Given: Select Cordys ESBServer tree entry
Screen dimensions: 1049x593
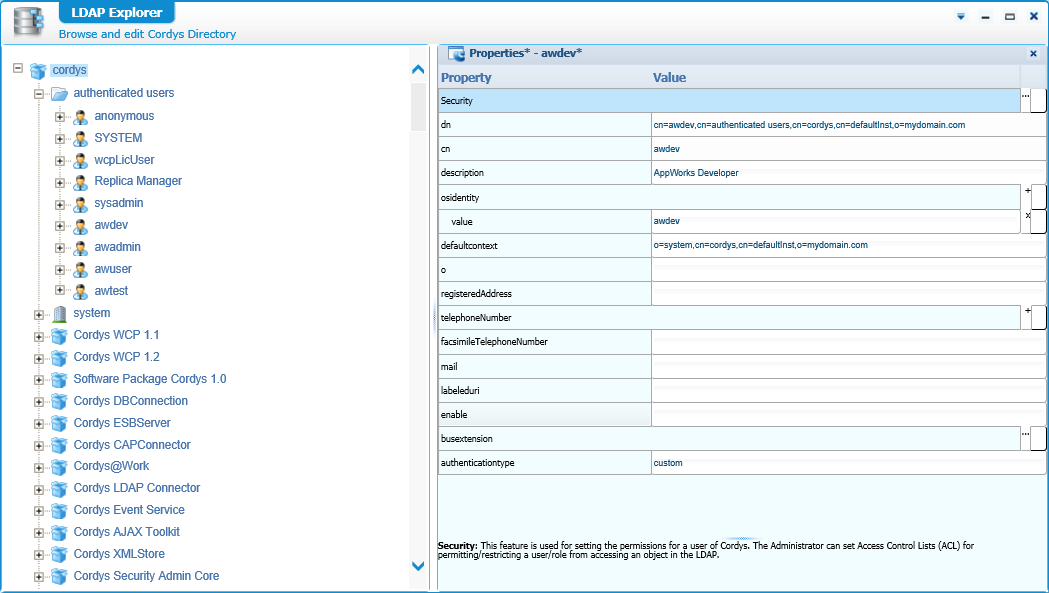Looking at the screenshot, I should click(x=122, y=423).
